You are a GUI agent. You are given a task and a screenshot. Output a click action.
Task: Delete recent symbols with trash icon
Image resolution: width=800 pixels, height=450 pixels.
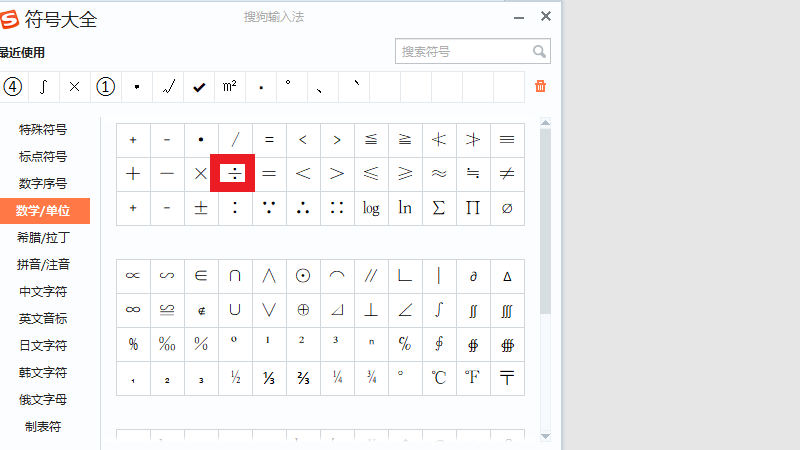coord(541,87)
